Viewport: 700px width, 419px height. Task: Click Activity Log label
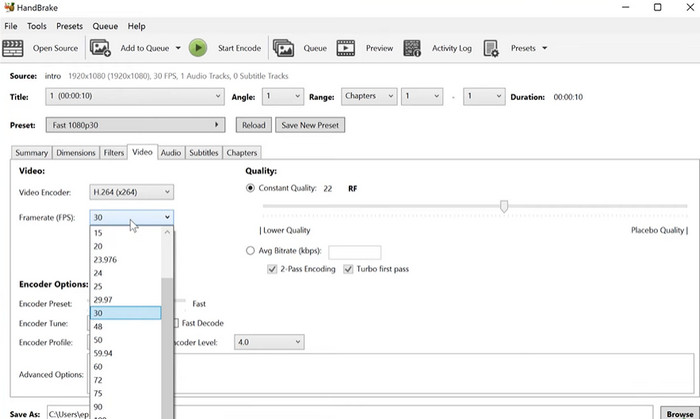point(451,48)
